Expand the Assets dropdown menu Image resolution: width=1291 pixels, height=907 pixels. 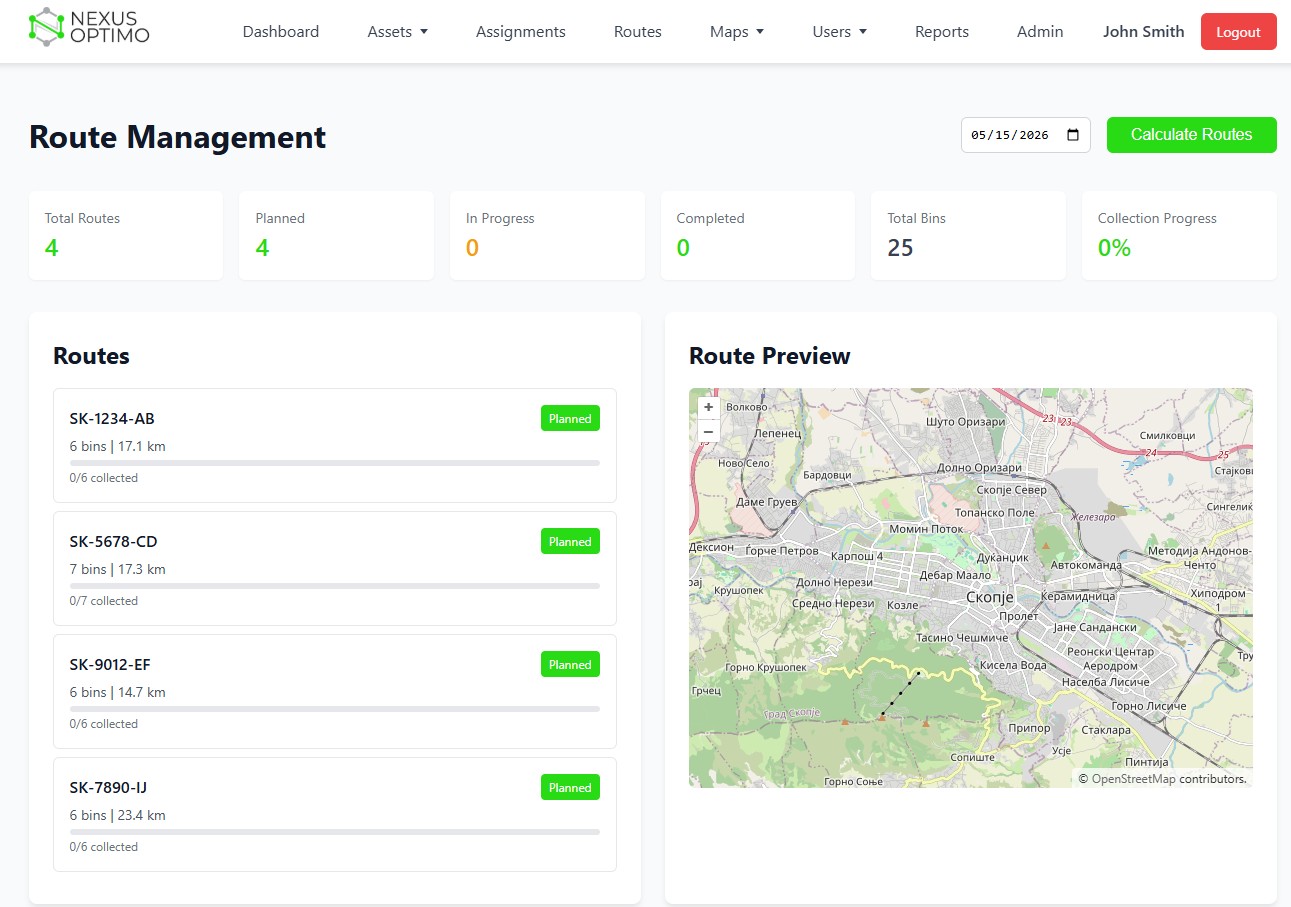point(398,32)
